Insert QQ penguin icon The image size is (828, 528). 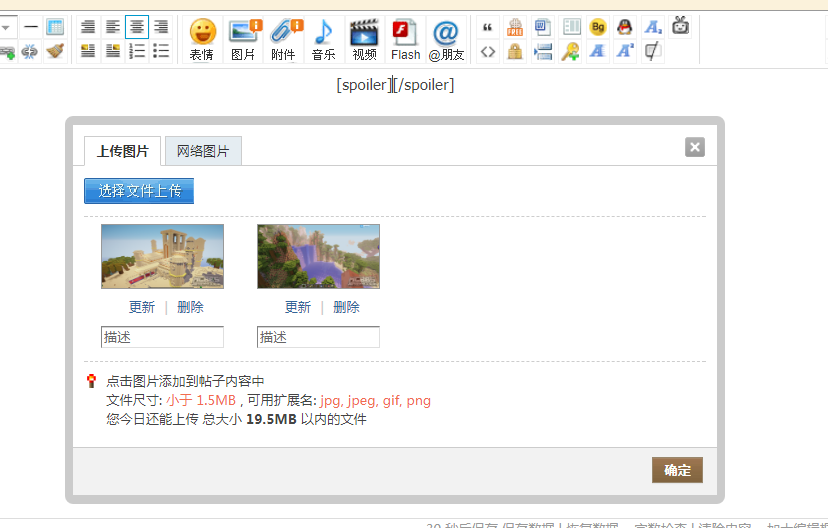pos(625,26)
